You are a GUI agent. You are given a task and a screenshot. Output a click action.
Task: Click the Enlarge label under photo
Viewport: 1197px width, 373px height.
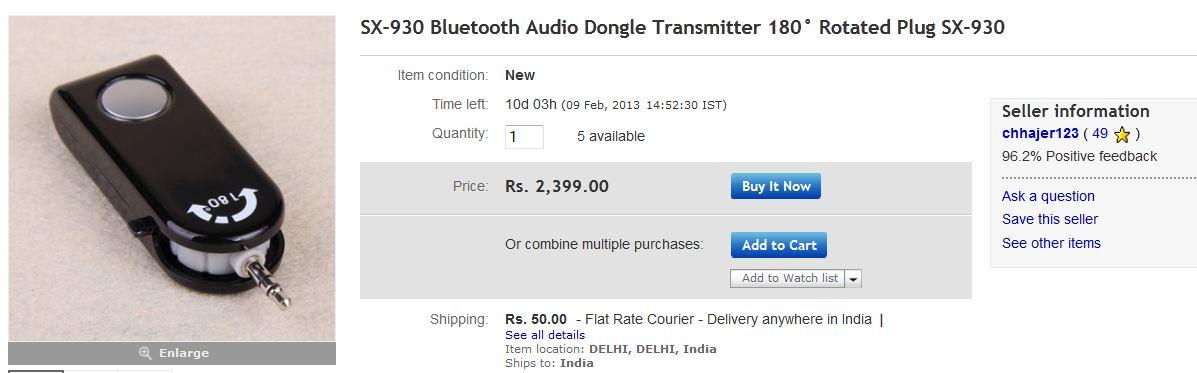point(183,353)
